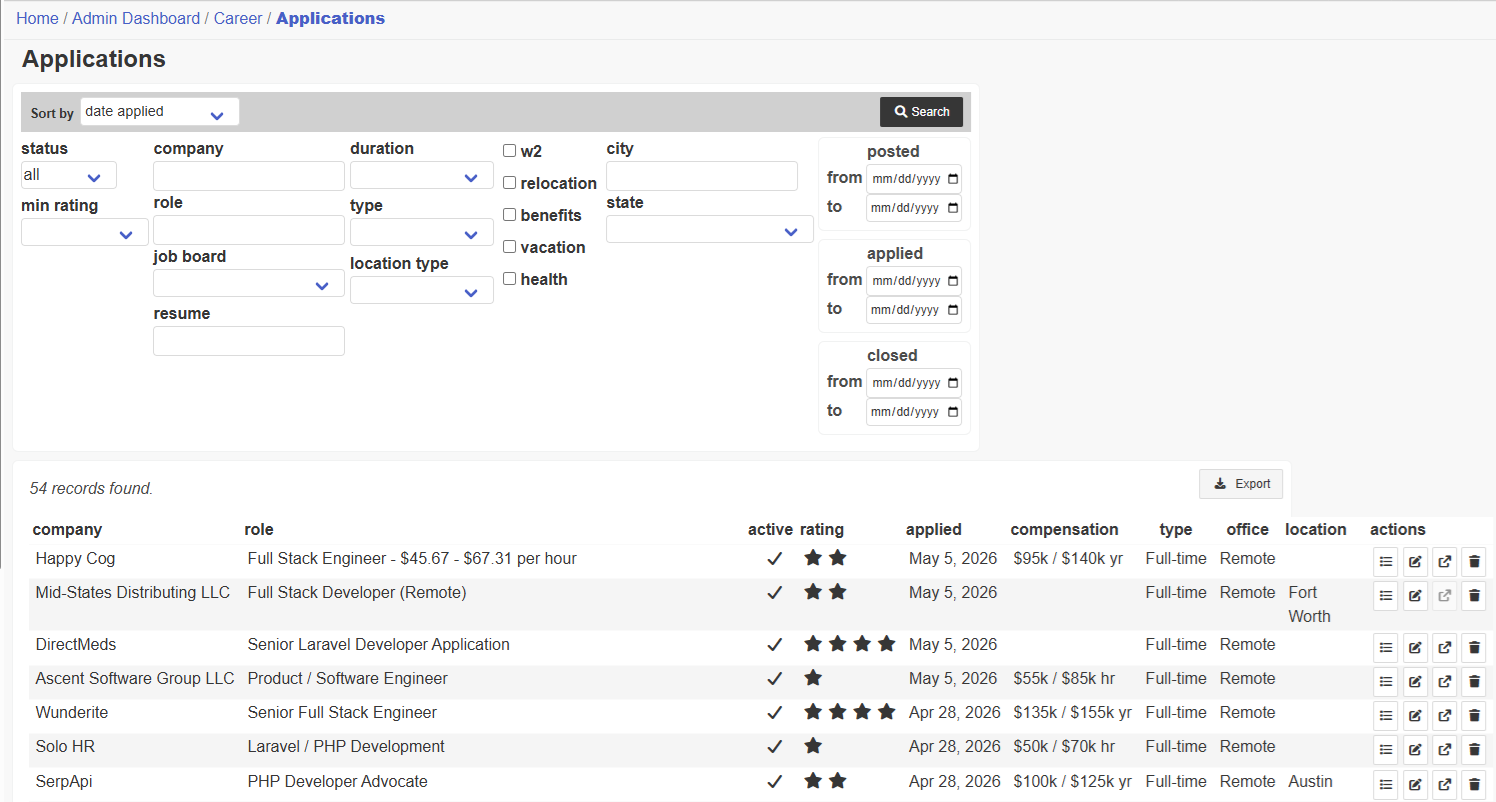This screenshot has width=1496, height=802.
Task: Delete the Solo HR application
Action: click(1474, 750)
